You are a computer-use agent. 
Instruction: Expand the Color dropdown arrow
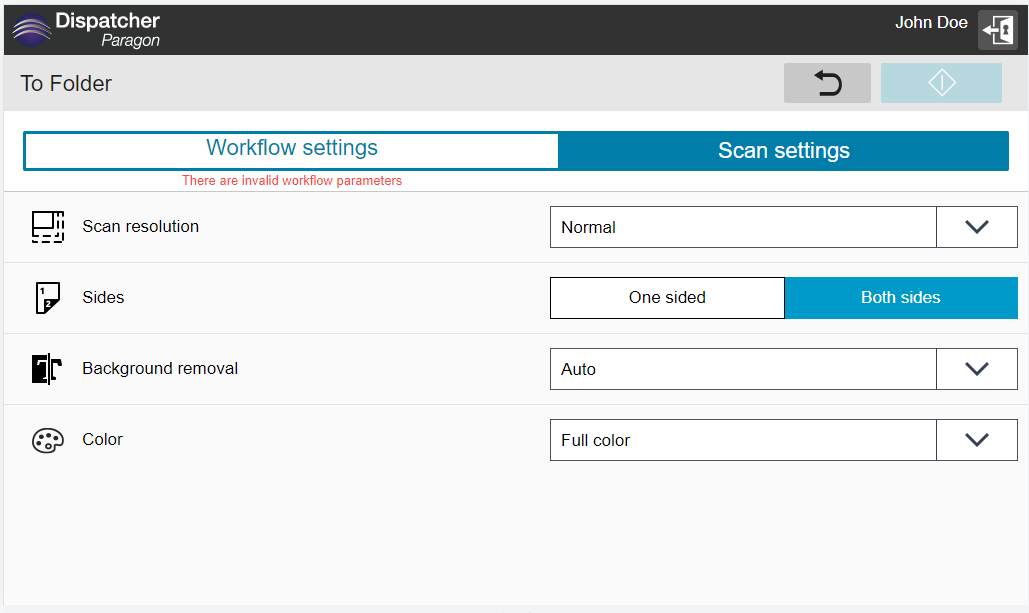coord(976,440)
